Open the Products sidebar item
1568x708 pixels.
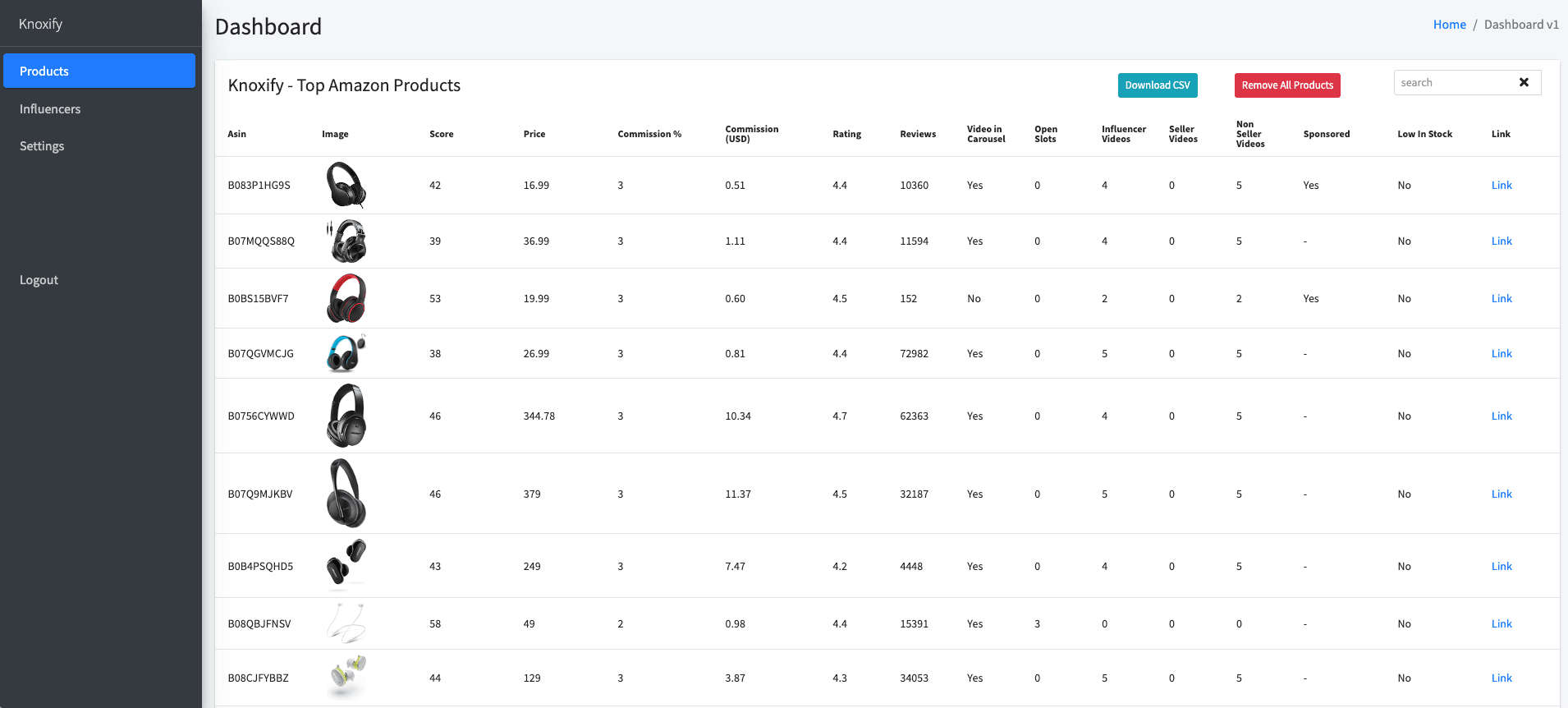pyautogui.click(x=99, y=71)
